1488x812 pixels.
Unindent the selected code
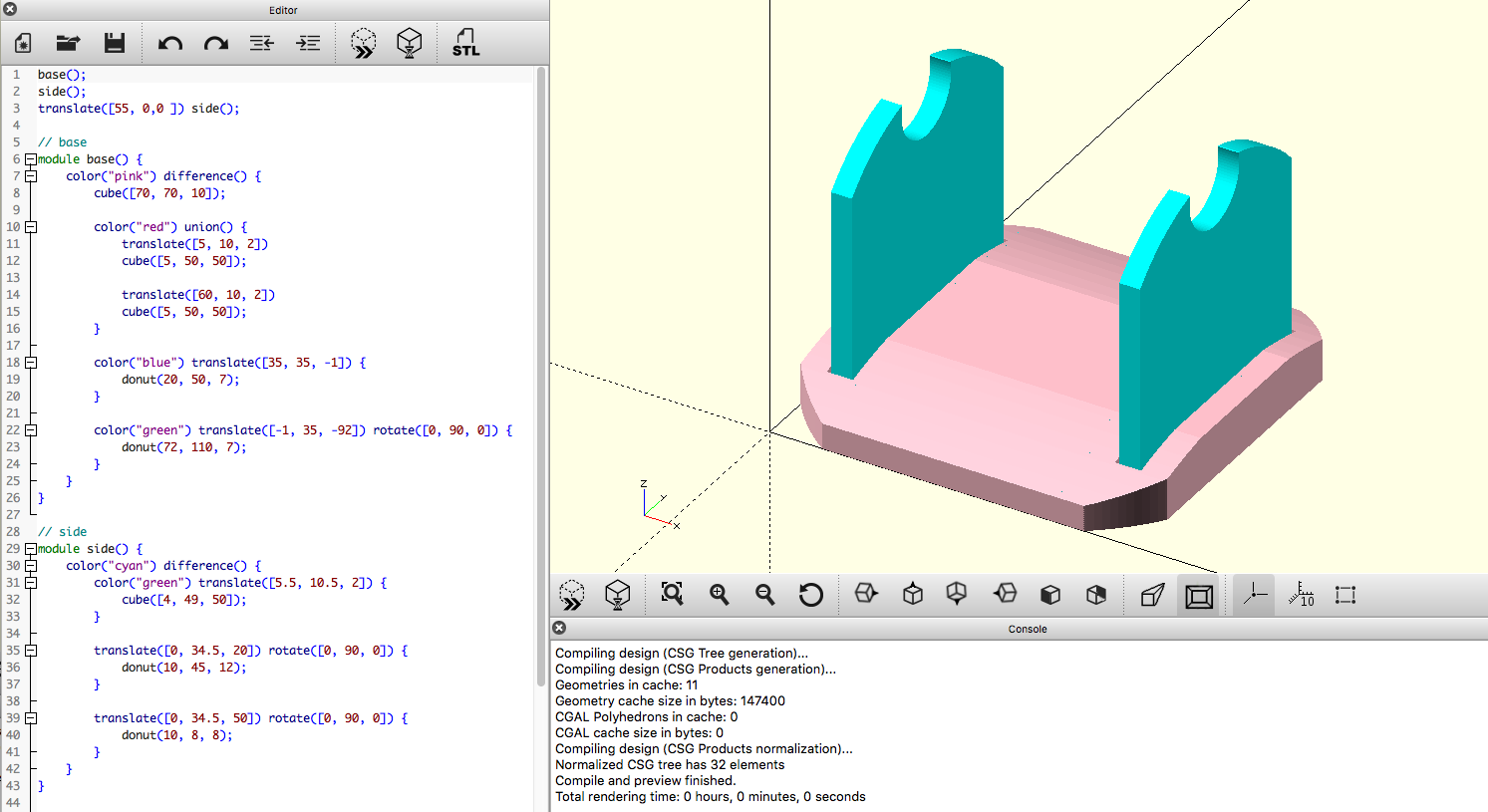[x=262, y=43]
